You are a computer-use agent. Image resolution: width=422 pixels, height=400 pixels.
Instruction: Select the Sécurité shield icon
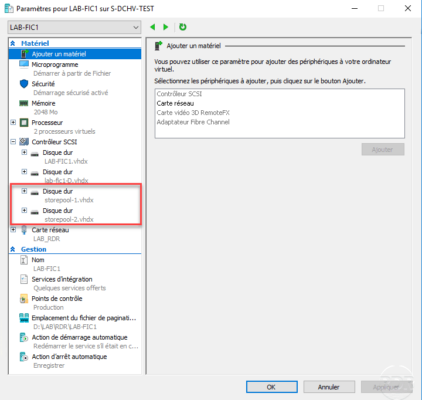click(24, 84)
